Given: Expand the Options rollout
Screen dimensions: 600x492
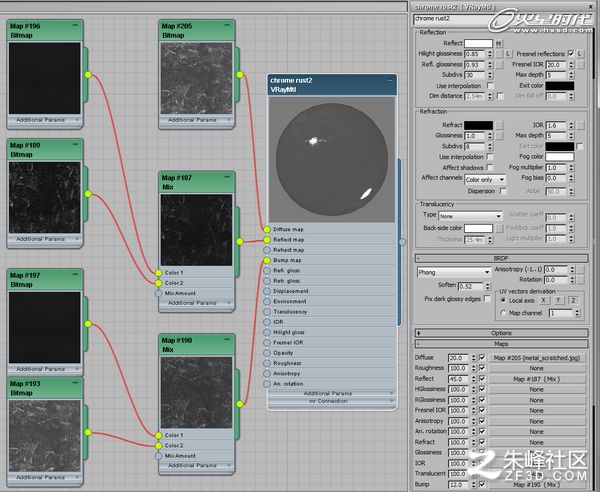Looking at the screenshot, I should pos(501,333).
